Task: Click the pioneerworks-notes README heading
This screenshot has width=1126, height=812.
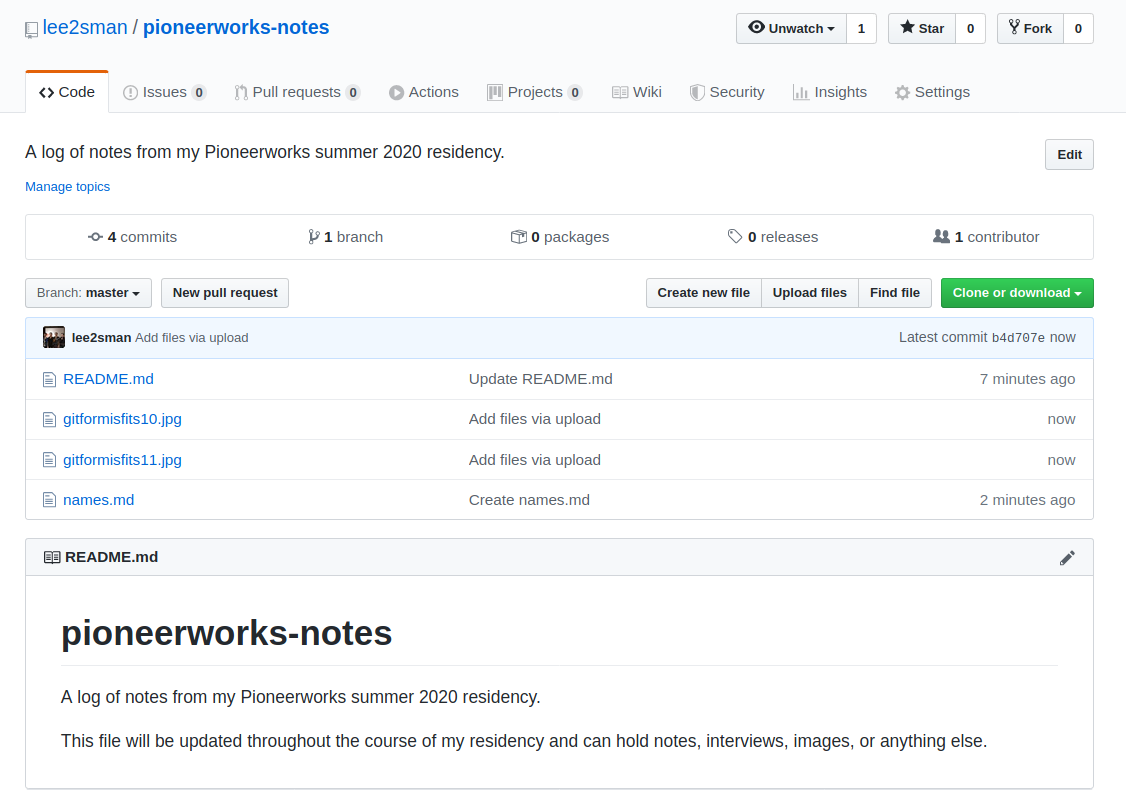Action: point(227,633)
